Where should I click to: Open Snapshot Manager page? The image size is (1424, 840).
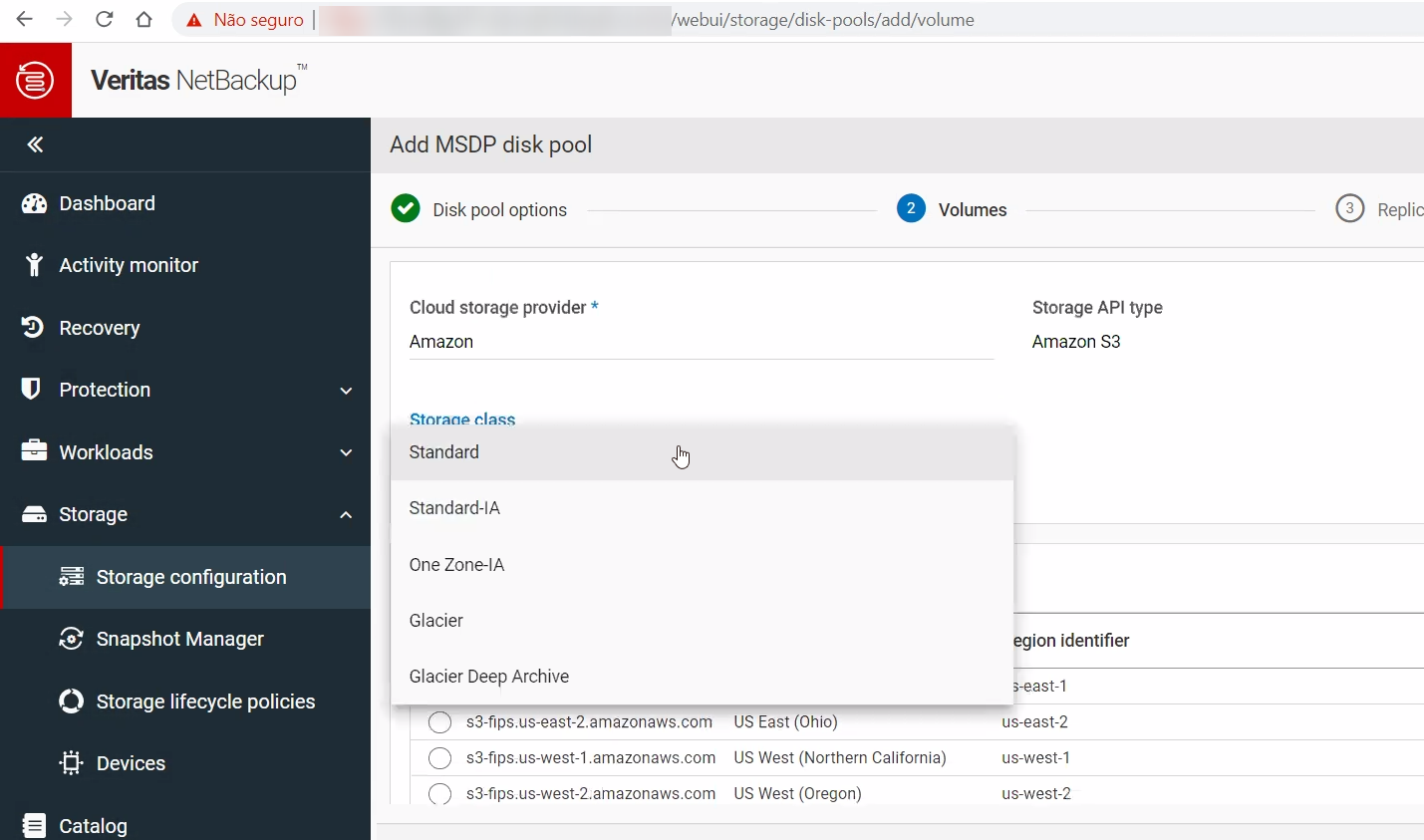pos(179,639)
